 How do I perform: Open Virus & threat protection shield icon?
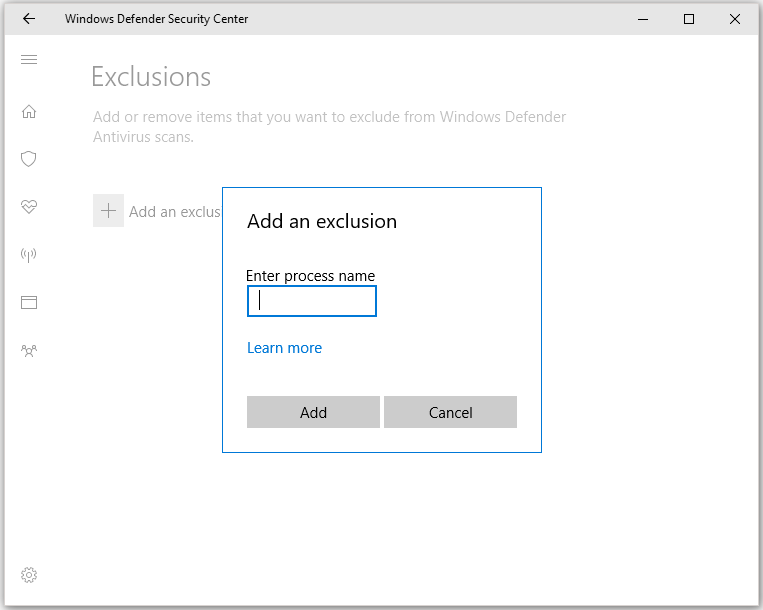click(x=29, y=159)
